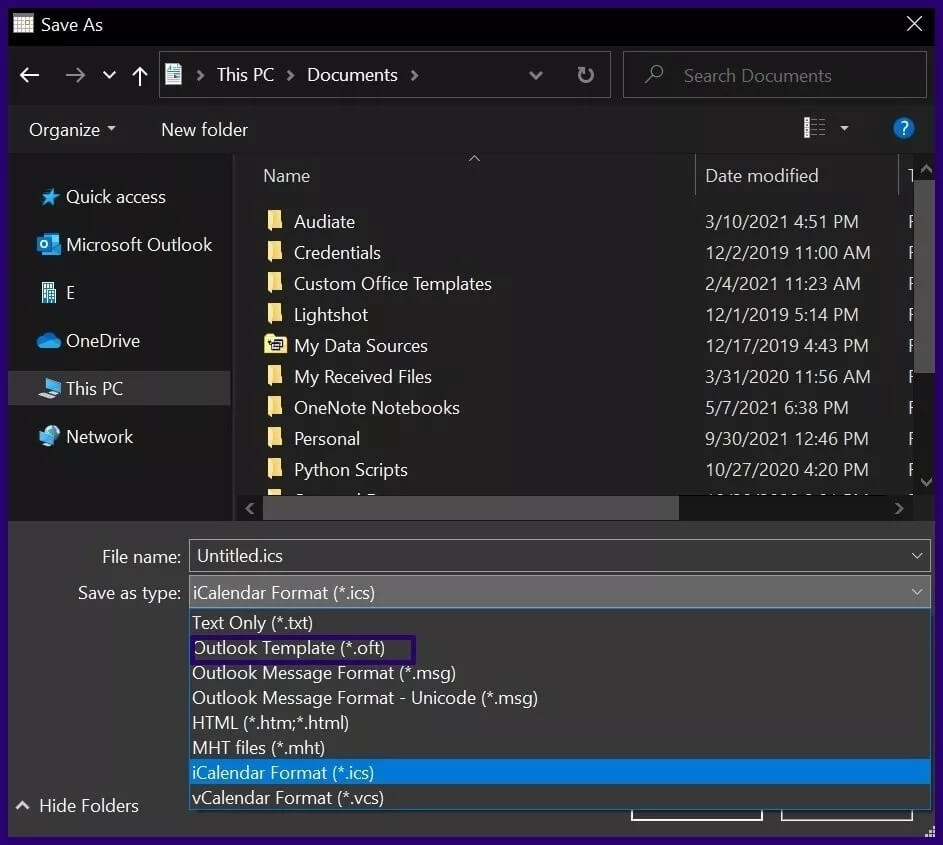Click the File name input field
Screen dimensions: 943x845
(x=550, y=556)
